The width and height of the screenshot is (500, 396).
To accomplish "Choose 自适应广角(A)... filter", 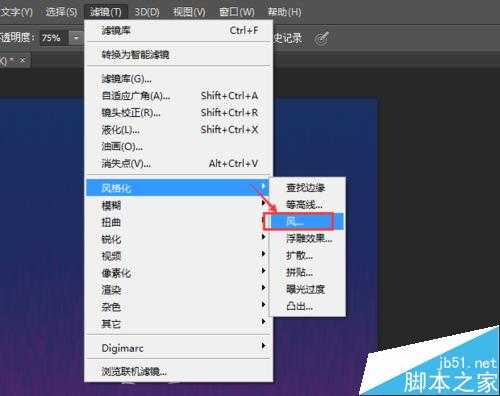I will pyautogui.click(x=179, y=96).
